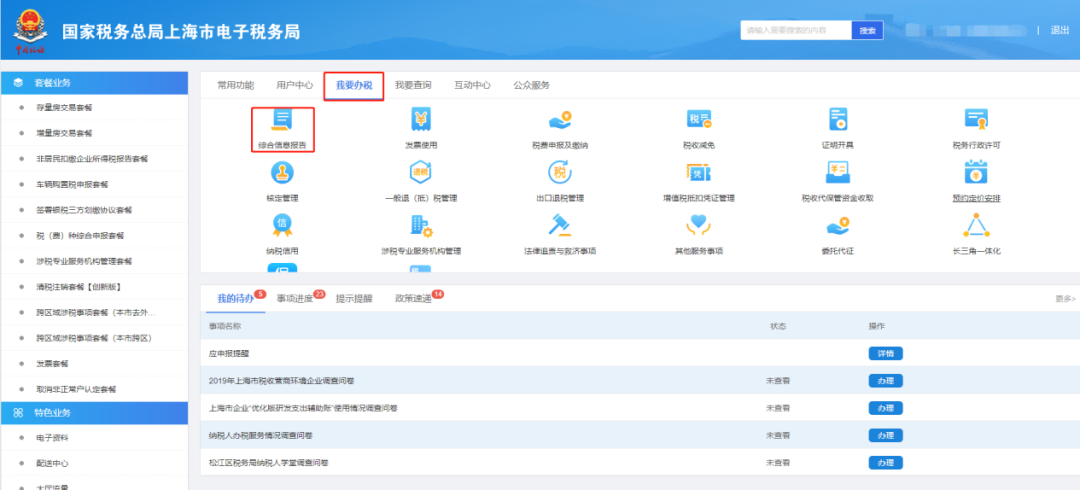Click the 更多 link beside the tabs

(1065, 299)
